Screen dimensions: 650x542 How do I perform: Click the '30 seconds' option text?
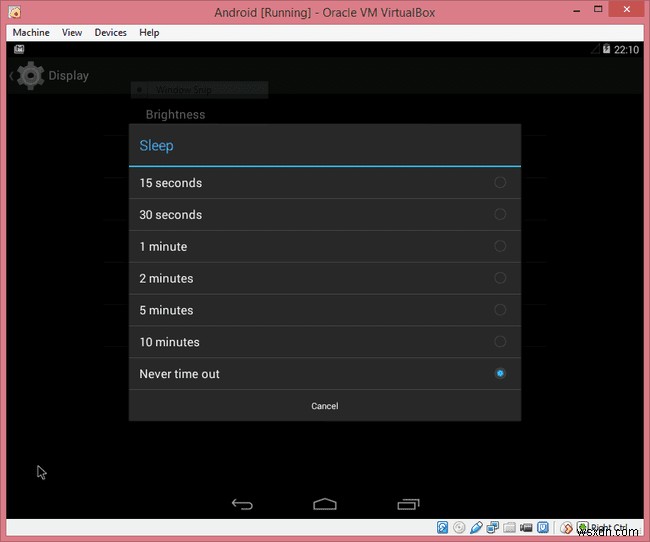point(171,215)
